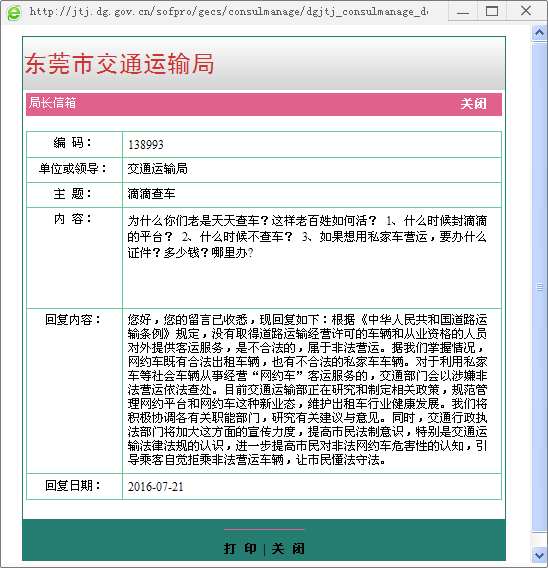Click the reply content paragraph text
This screenshot has height=568, width=548.
[307, 390]
